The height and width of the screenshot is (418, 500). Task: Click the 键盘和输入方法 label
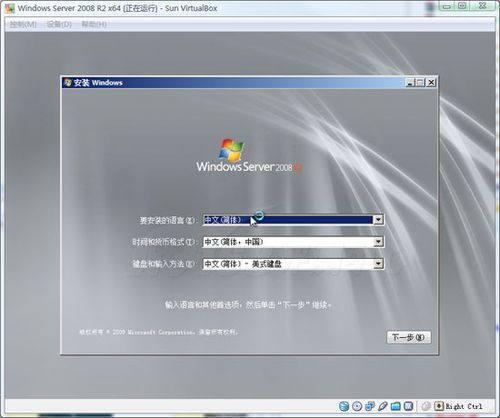click(164, 264)
